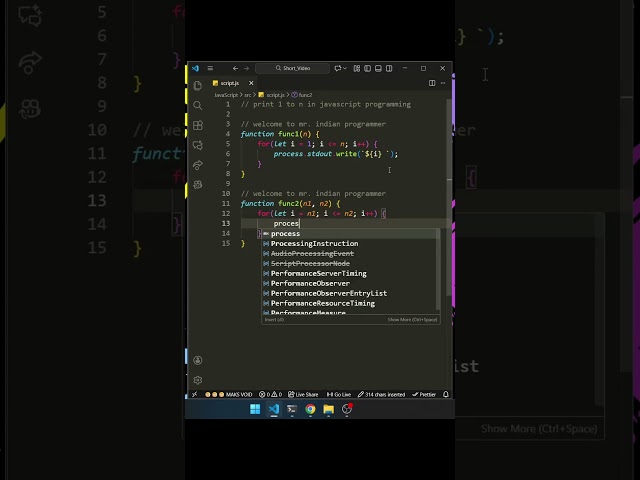Click the process.stdout.write code line

coord(336,154)
